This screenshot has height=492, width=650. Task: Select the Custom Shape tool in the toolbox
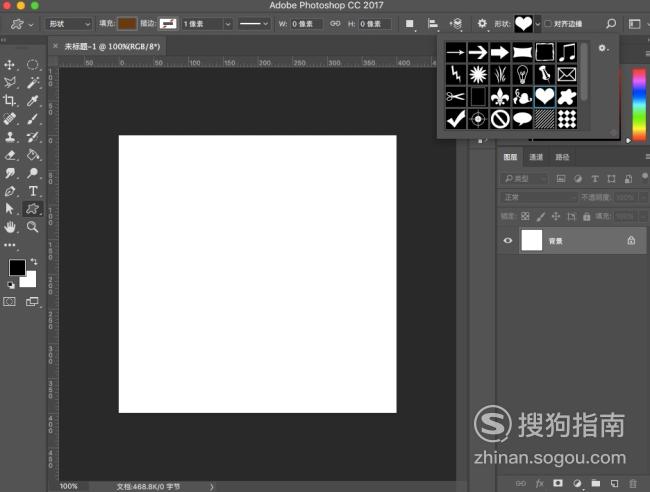pyautogui.click(x=32, y=208)
